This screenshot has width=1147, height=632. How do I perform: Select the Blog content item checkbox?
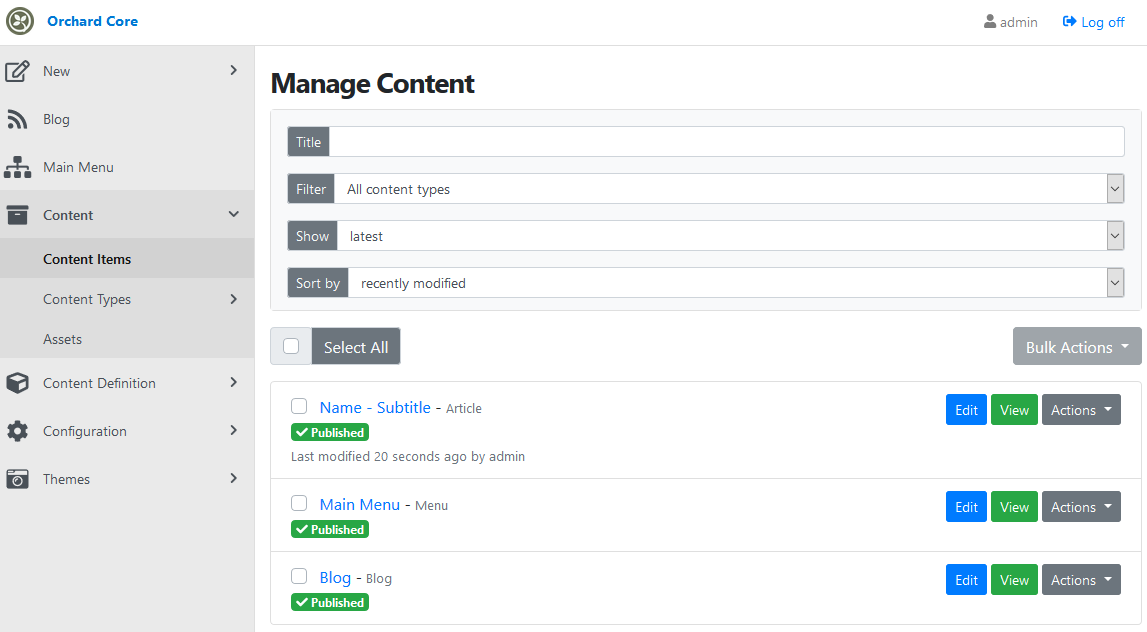click(x=299, y=576)
